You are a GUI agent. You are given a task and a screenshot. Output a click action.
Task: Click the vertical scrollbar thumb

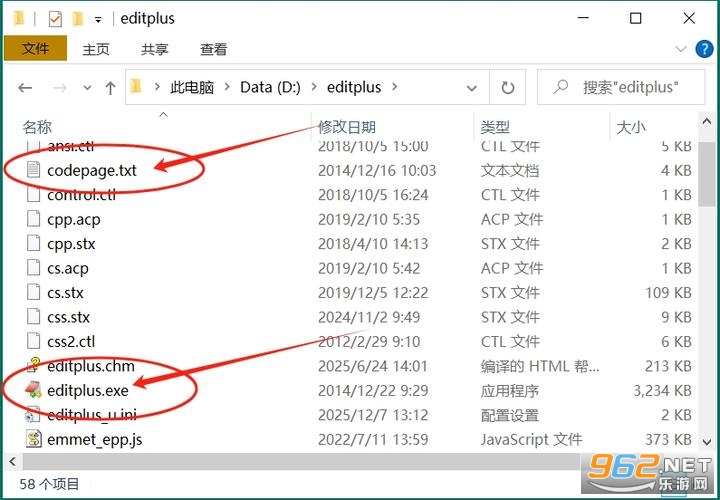(x=707, y=174)
